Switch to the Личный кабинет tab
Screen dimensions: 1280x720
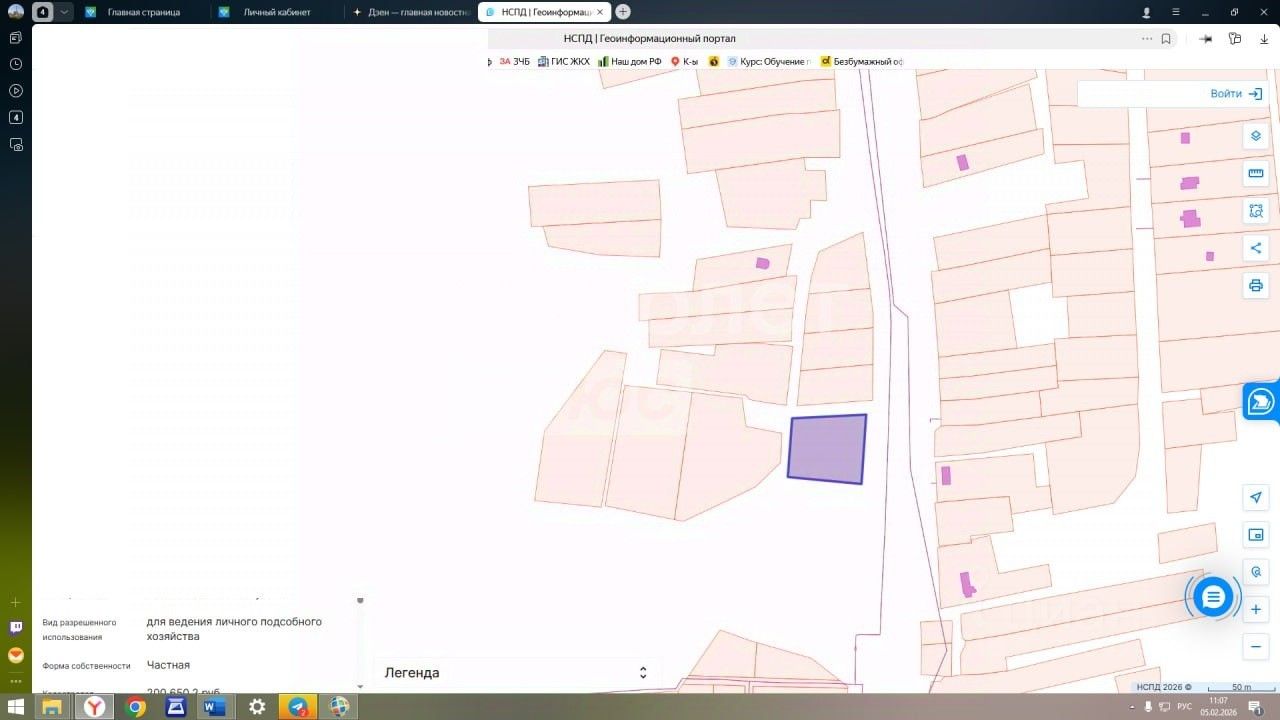point(276,12)
